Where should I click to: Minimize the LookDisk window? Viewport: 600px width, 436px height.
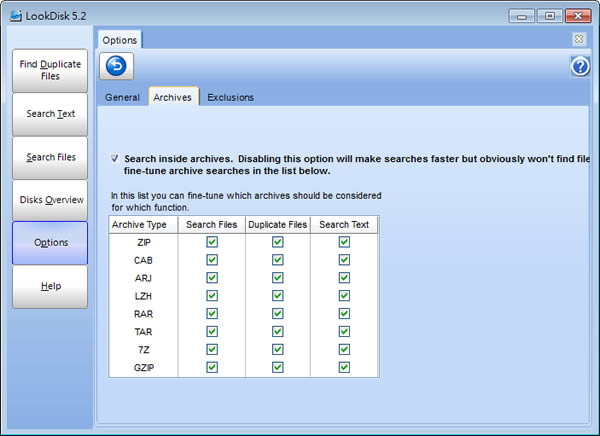[521, 16]
